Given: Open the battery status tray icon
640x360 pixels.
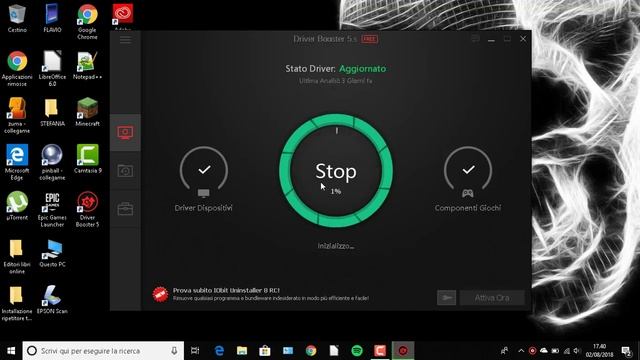Looking at the screenshot, I should point(555,351).
